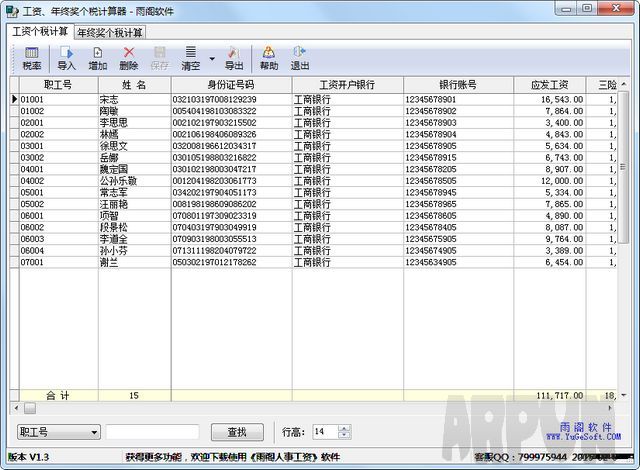Select the 工资个税计算 tab

pyautogui.click(x=40, y=31)
